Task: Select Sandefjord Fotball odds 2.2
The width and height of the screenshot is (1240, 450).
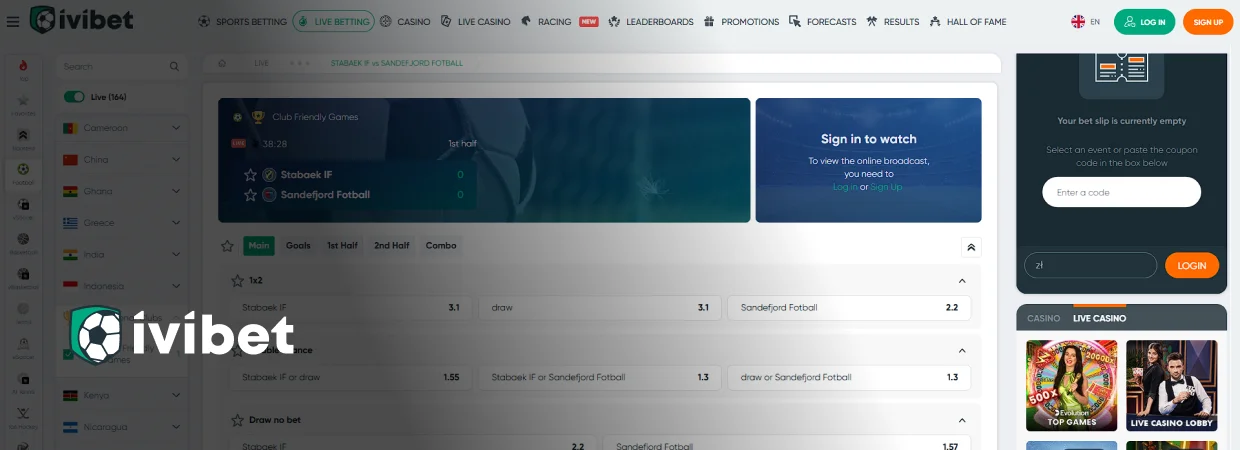Action: (849, 308)
